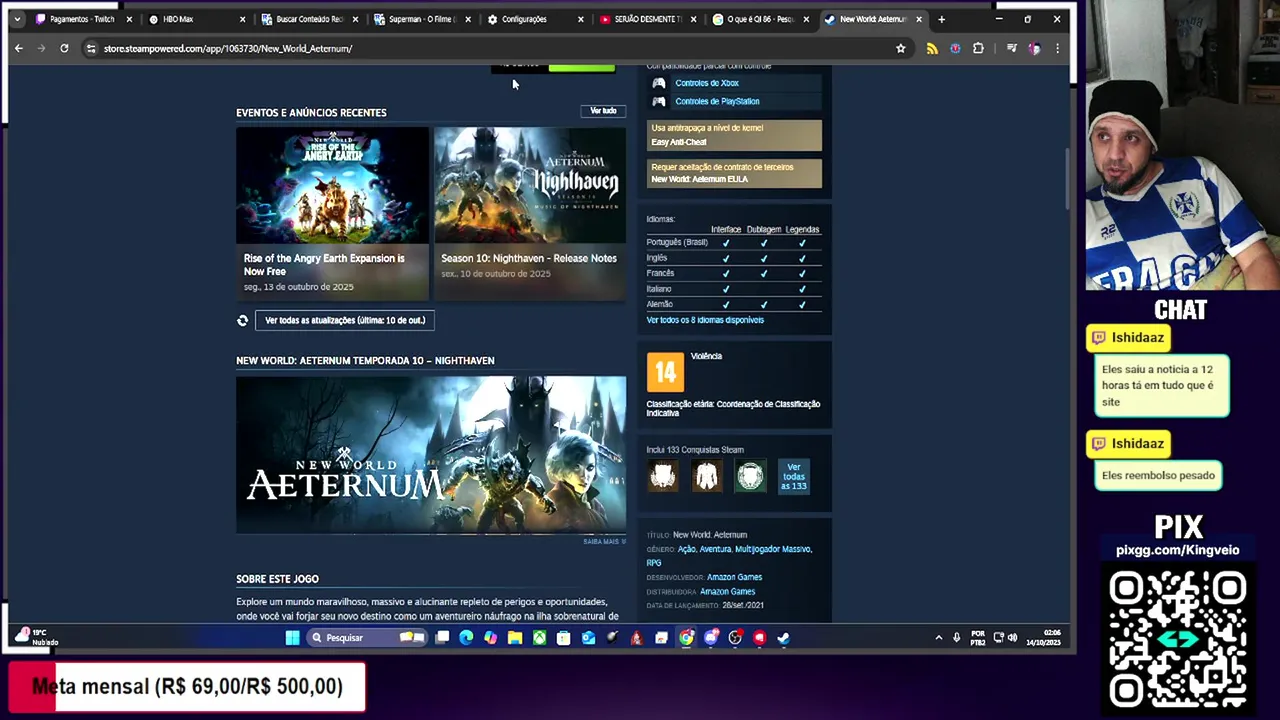Open the Easy Anti-Cheat notice box
Image resolution: width=1280 pixels, height=720 pixels.
click(x=734, y=135)
